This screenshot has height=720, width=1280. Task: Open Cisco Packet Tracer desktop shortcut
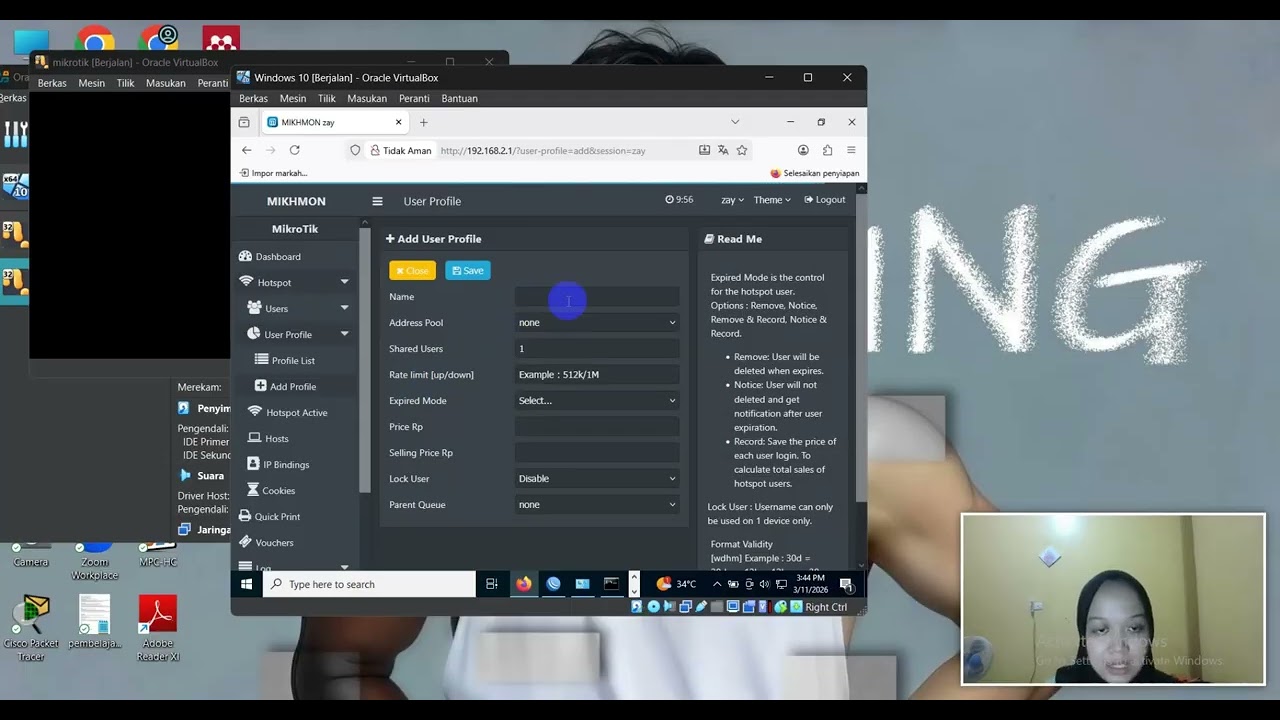tap(31, 628)
